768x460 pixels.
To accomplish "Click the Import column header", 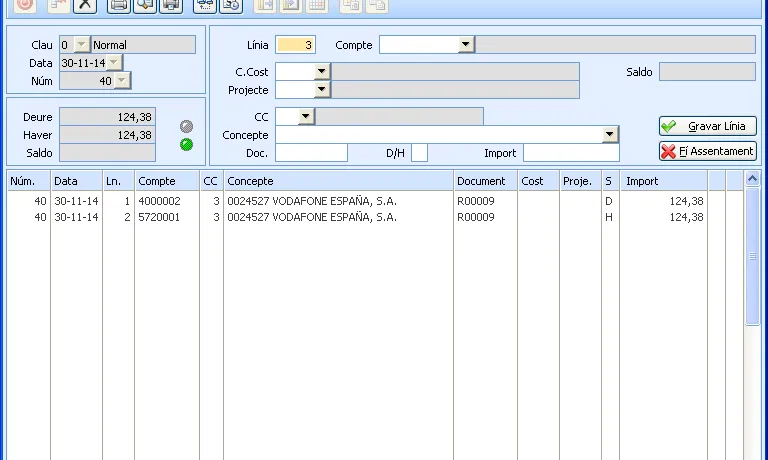I will point(664,181).
